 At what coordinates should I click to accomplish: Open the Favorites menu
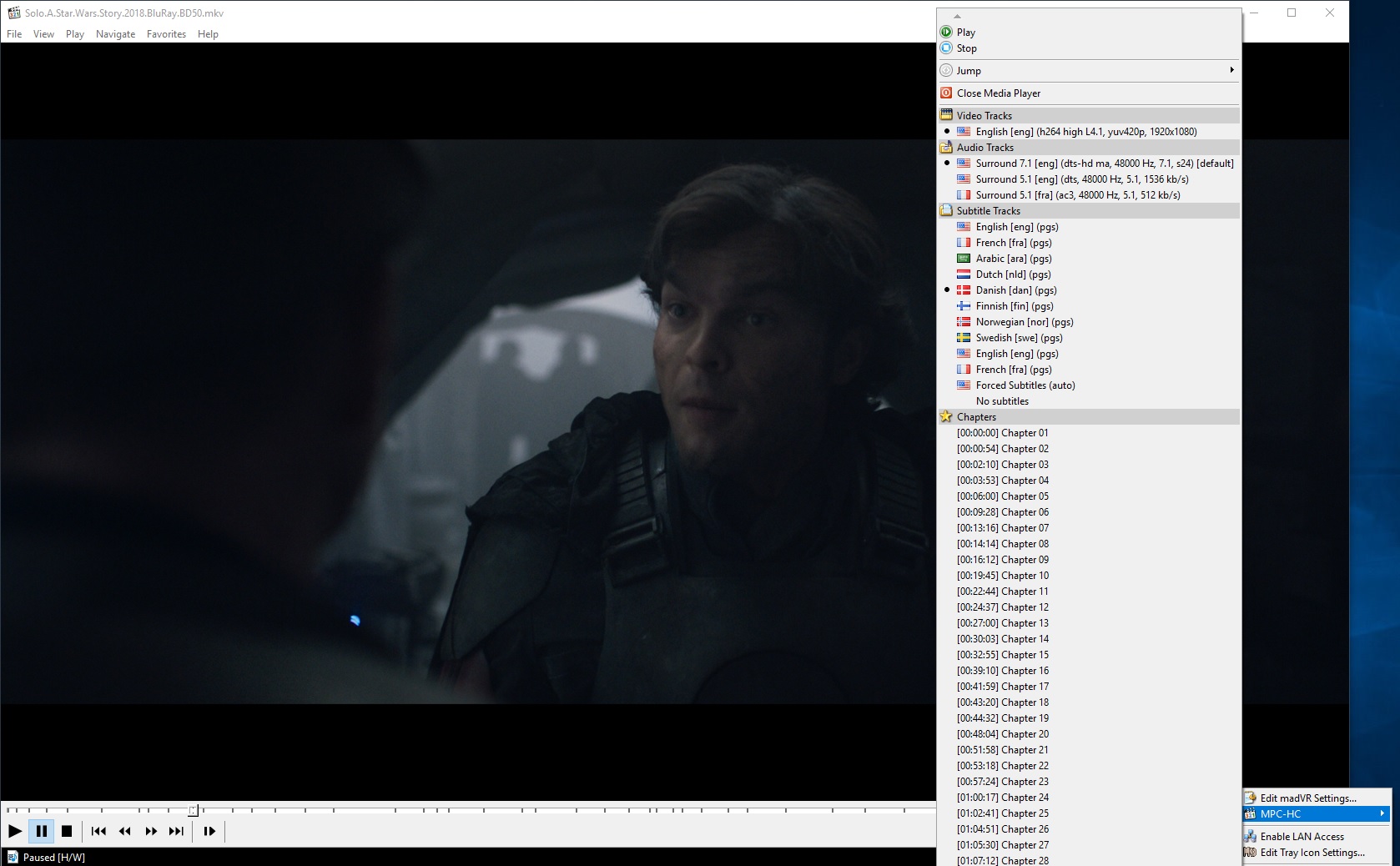(x=166, y=34)
